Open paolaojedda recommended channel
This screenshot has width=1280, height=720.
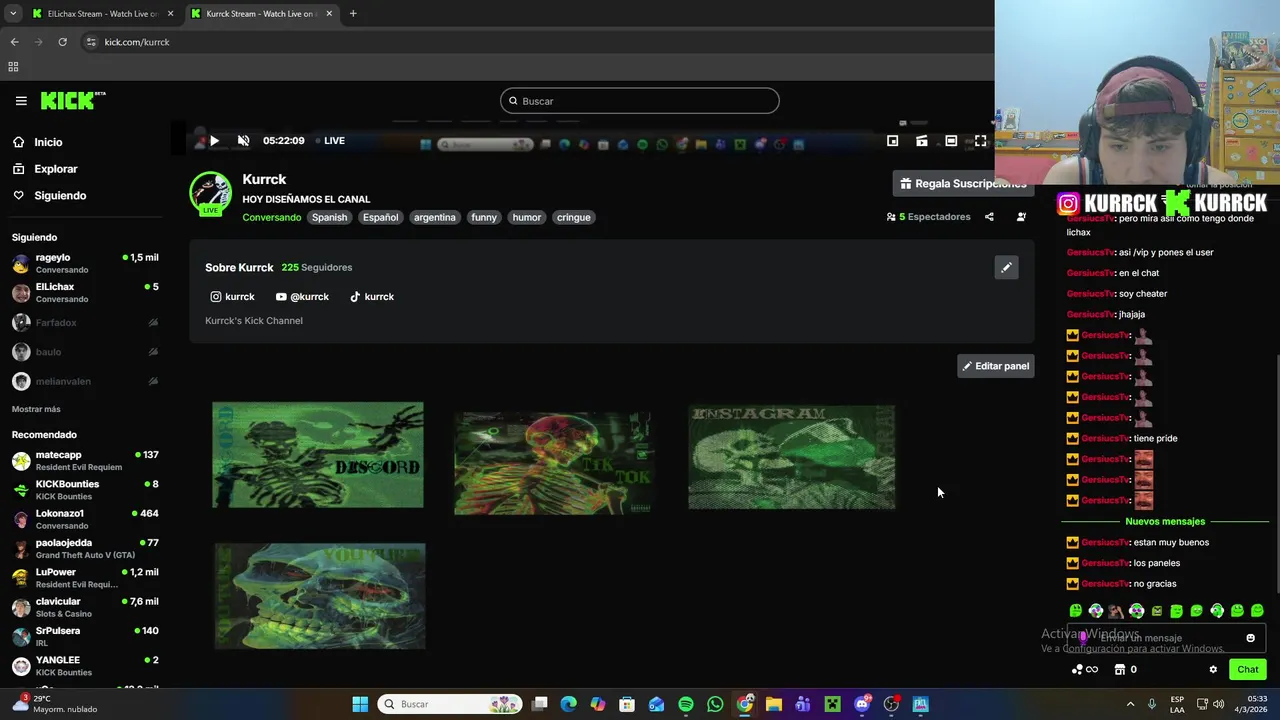coord(85,548)
